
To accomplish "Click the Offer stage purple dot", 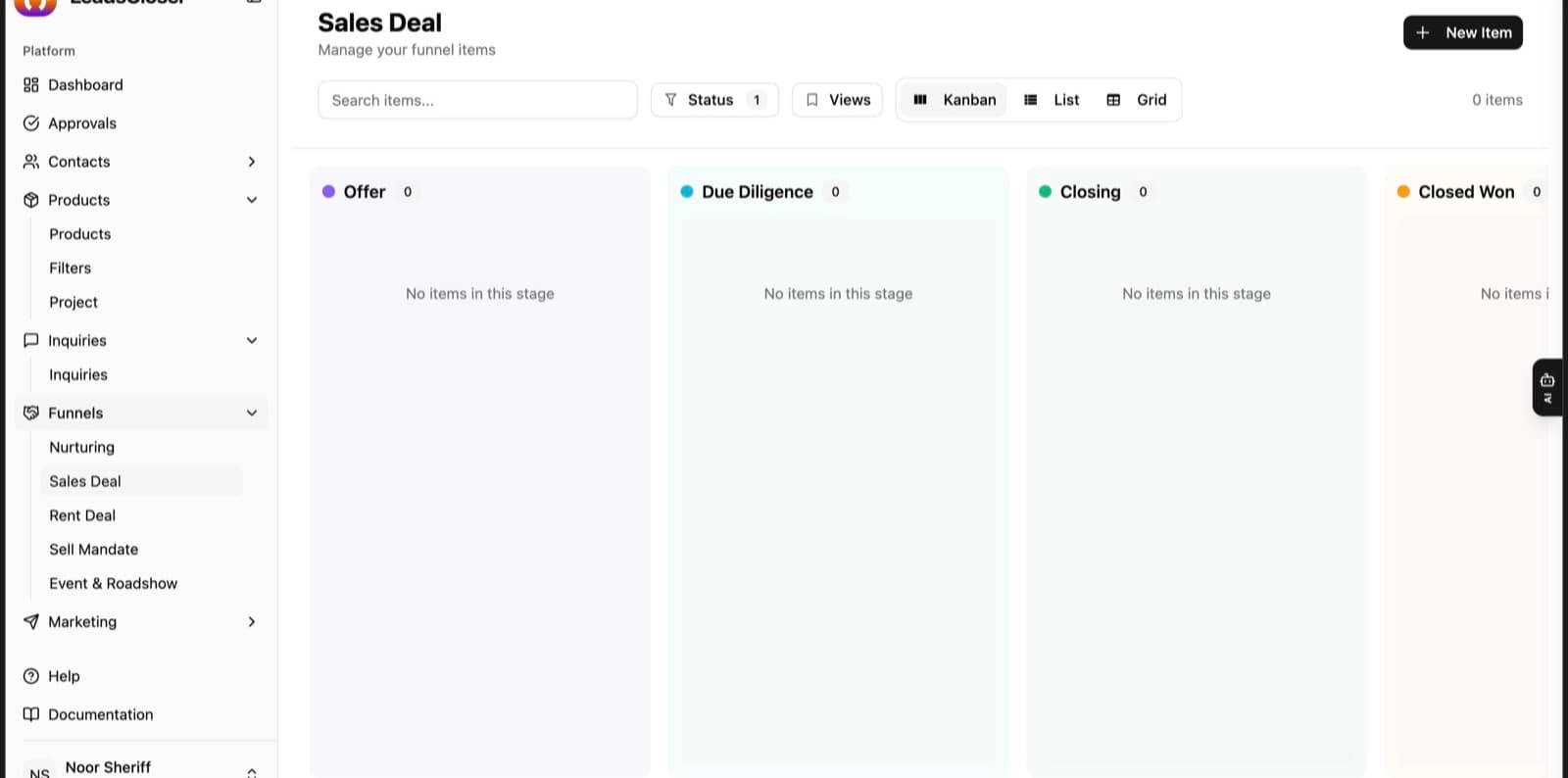I will click(329, 192).
